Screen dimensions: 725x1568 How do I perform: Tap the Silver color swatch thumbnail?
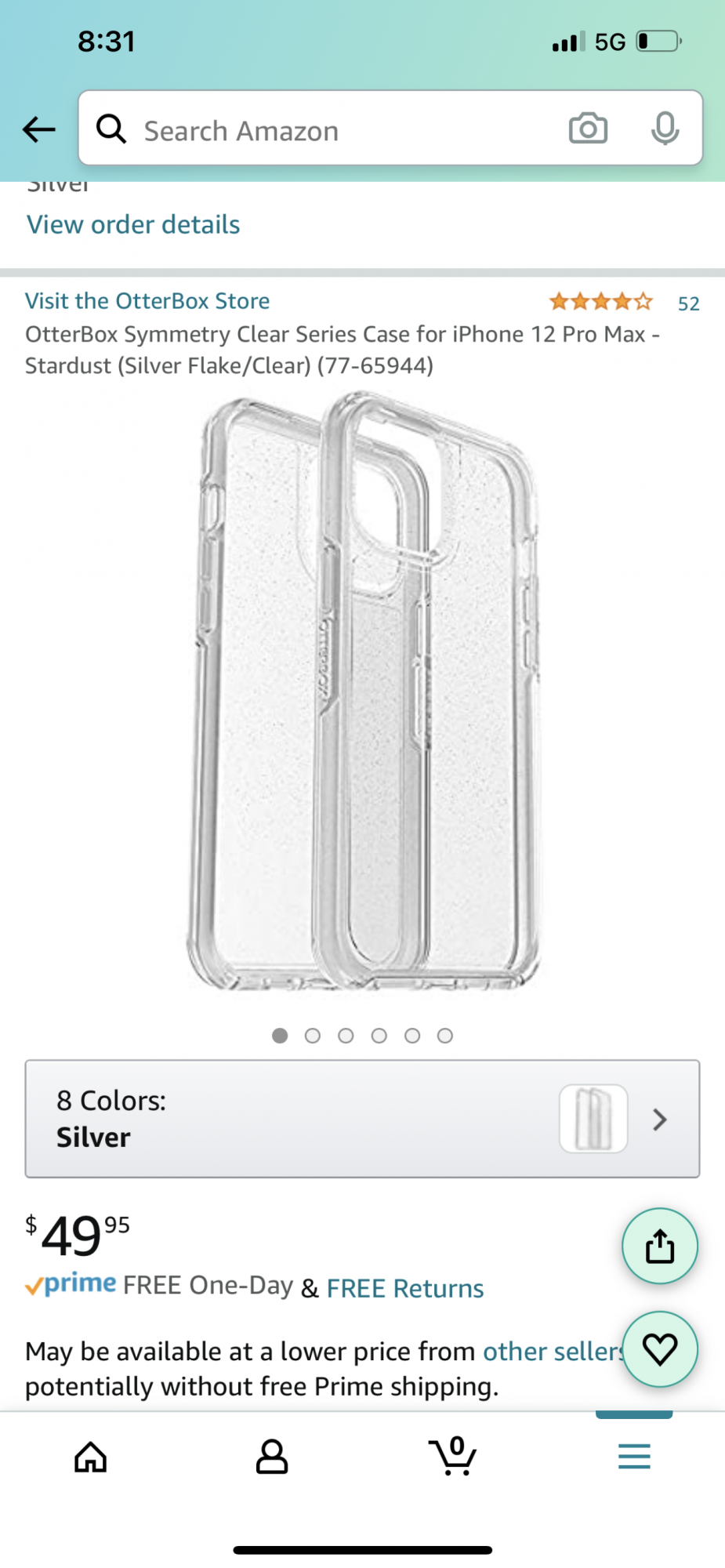(593, 1119)
